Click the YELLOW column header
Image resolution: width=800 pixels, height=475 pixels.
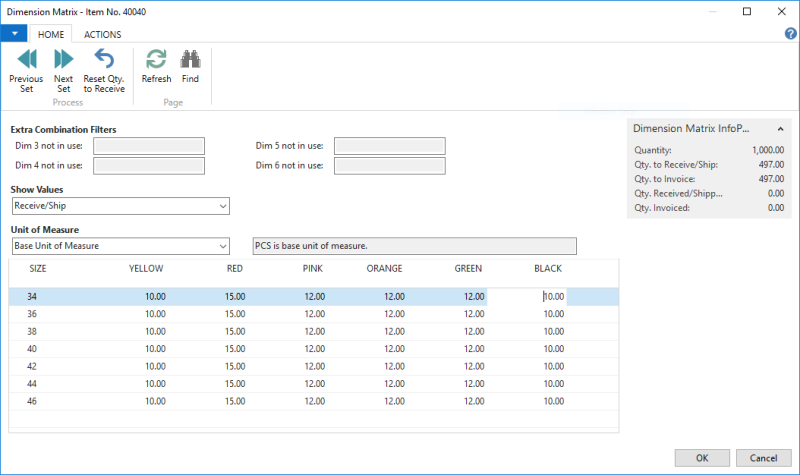[146, 268]
